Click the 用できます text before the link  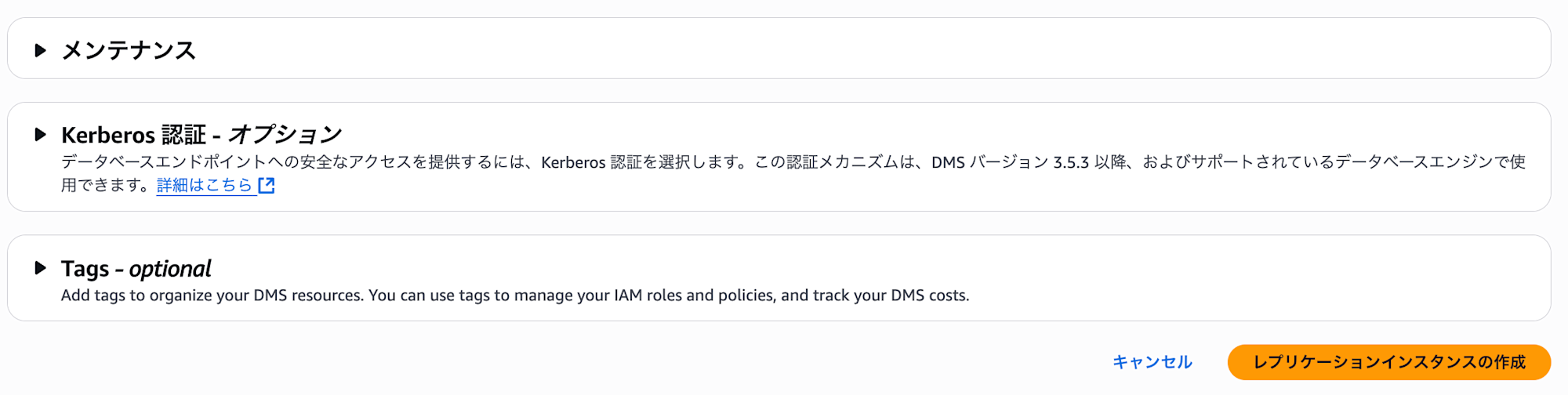pyautogui.click(x=105, y=185)
